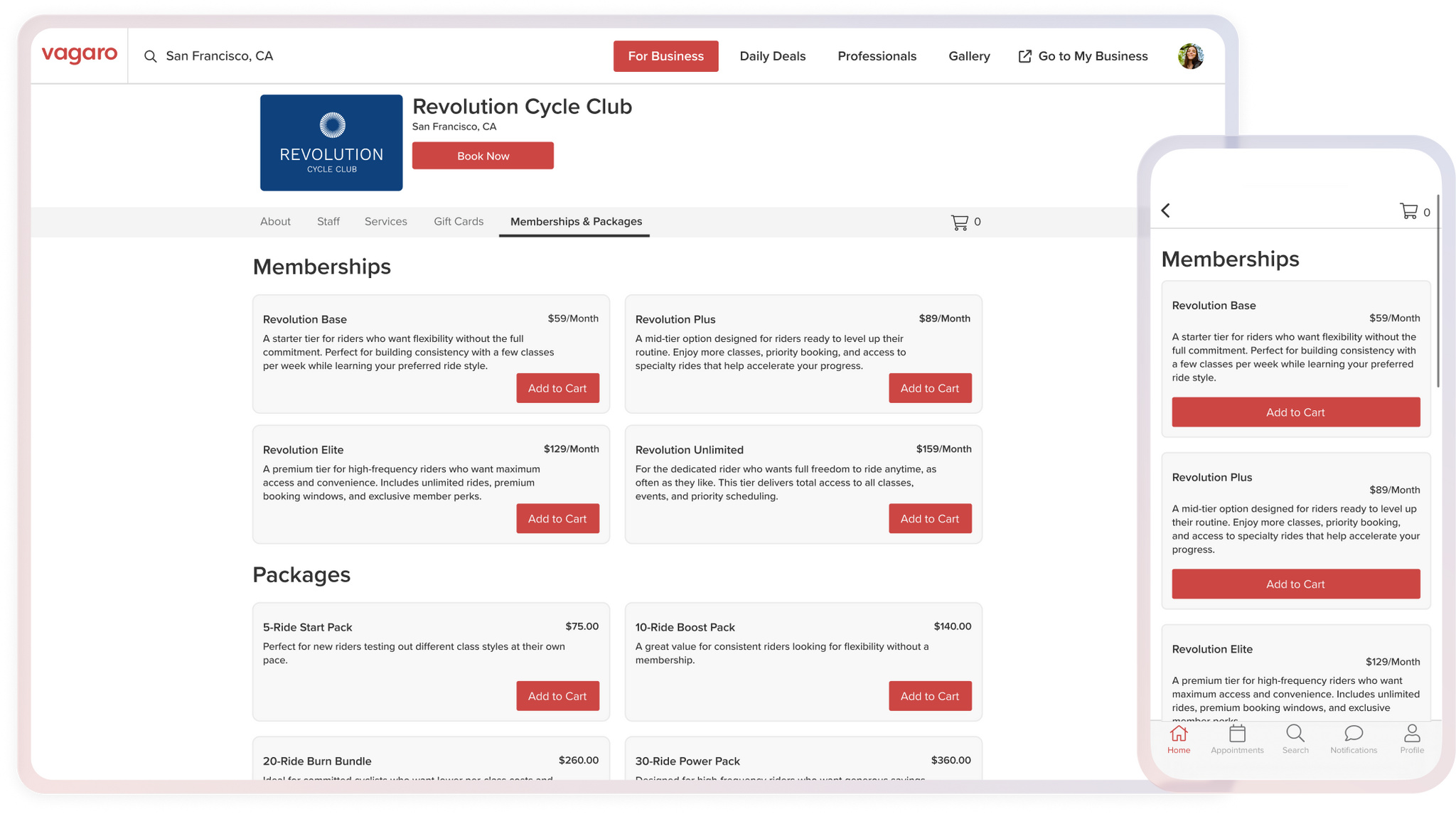
Task: Switch to the Staff tab
Action: [328, 222]
